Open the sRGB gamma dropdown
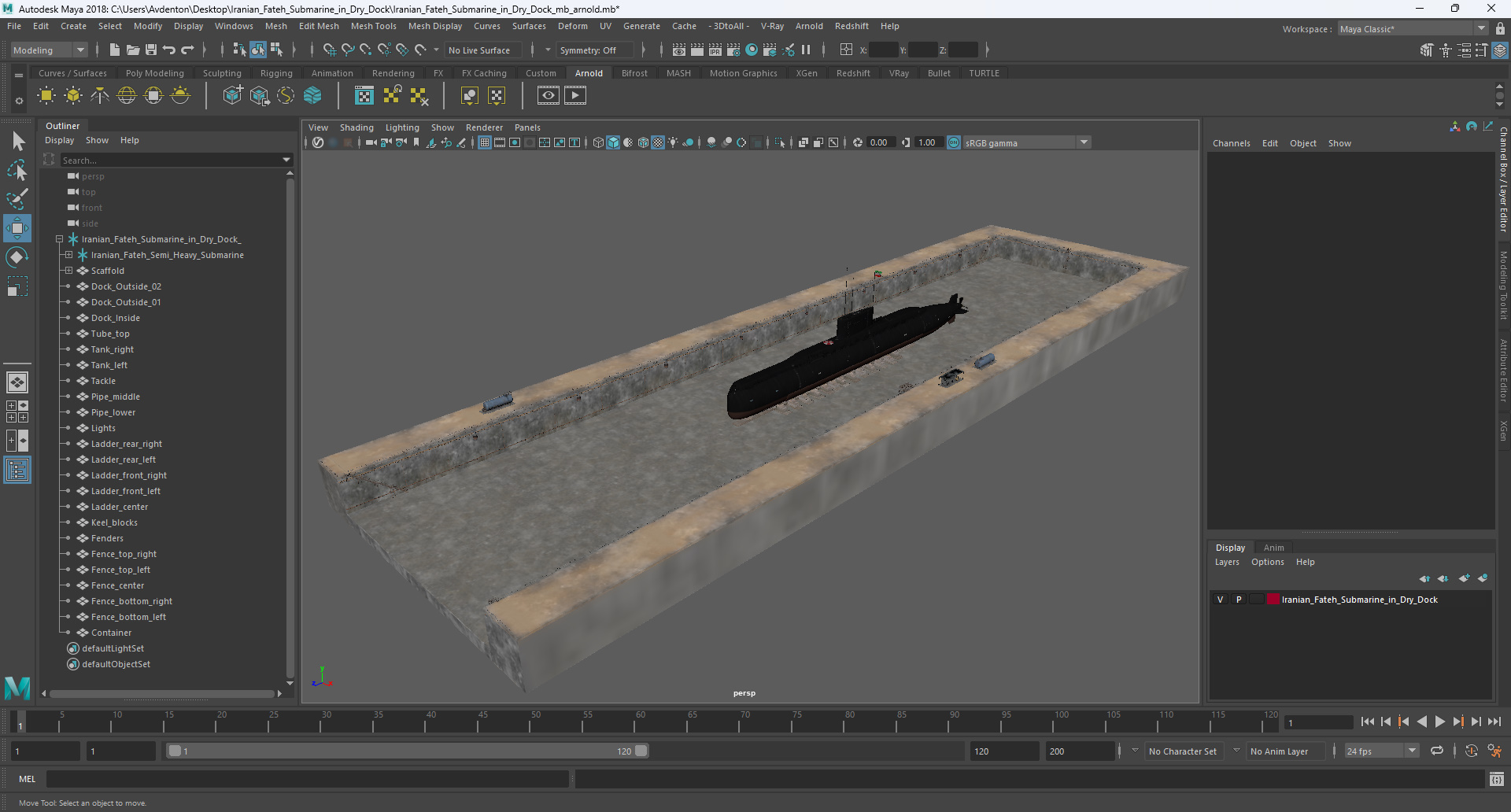Image resolution: width=1511 pixels, height=812 pixels. pos(1027,142)
